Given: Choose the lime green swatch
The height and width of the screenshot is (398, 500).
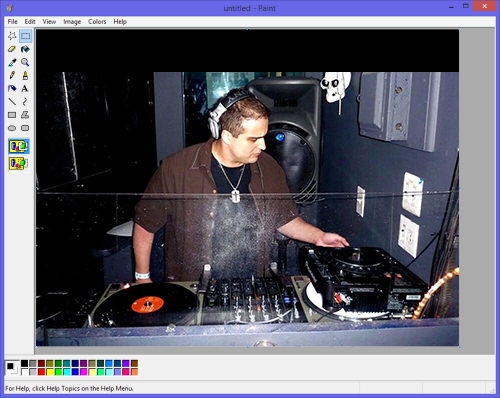Looking at the screenshot, I should pos(58,372).
